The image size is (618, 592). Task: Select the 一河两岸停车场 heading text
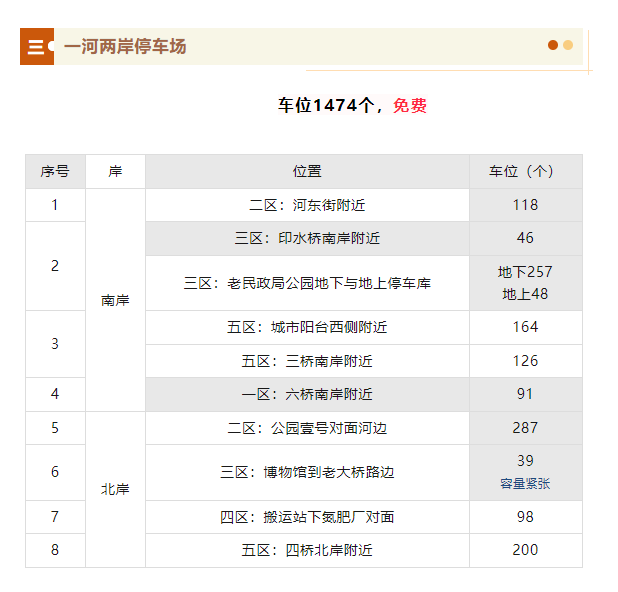pyautogui.click(x=125, y=47)
